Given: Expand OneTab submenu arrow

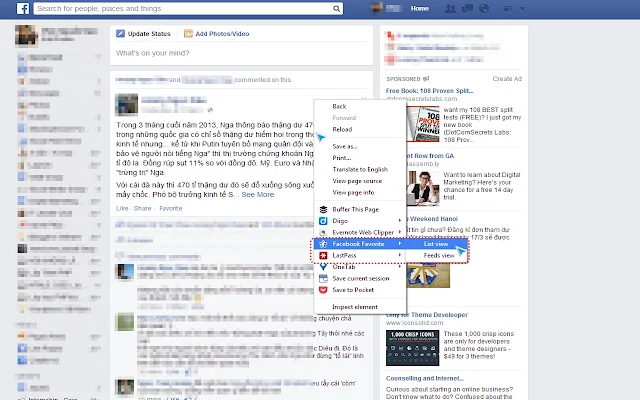Looking at the screenshot, I should pyautogui.click(x=400, y=267).
